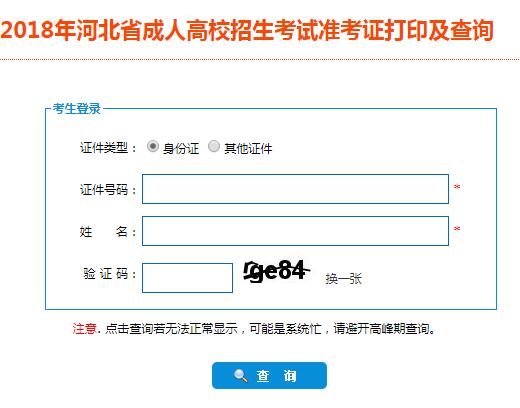This screenshot has height=408, width=520.
Task: Focus the 验证码 input box
Action: [x=187, y=278]
